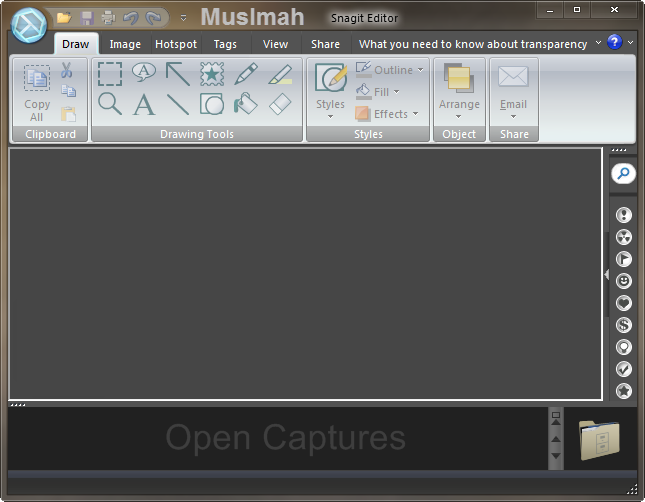Image resolution: width=645 pixels, height=502 pixels.
Task: Choose the Stamp tool
Action: point(212,73)
